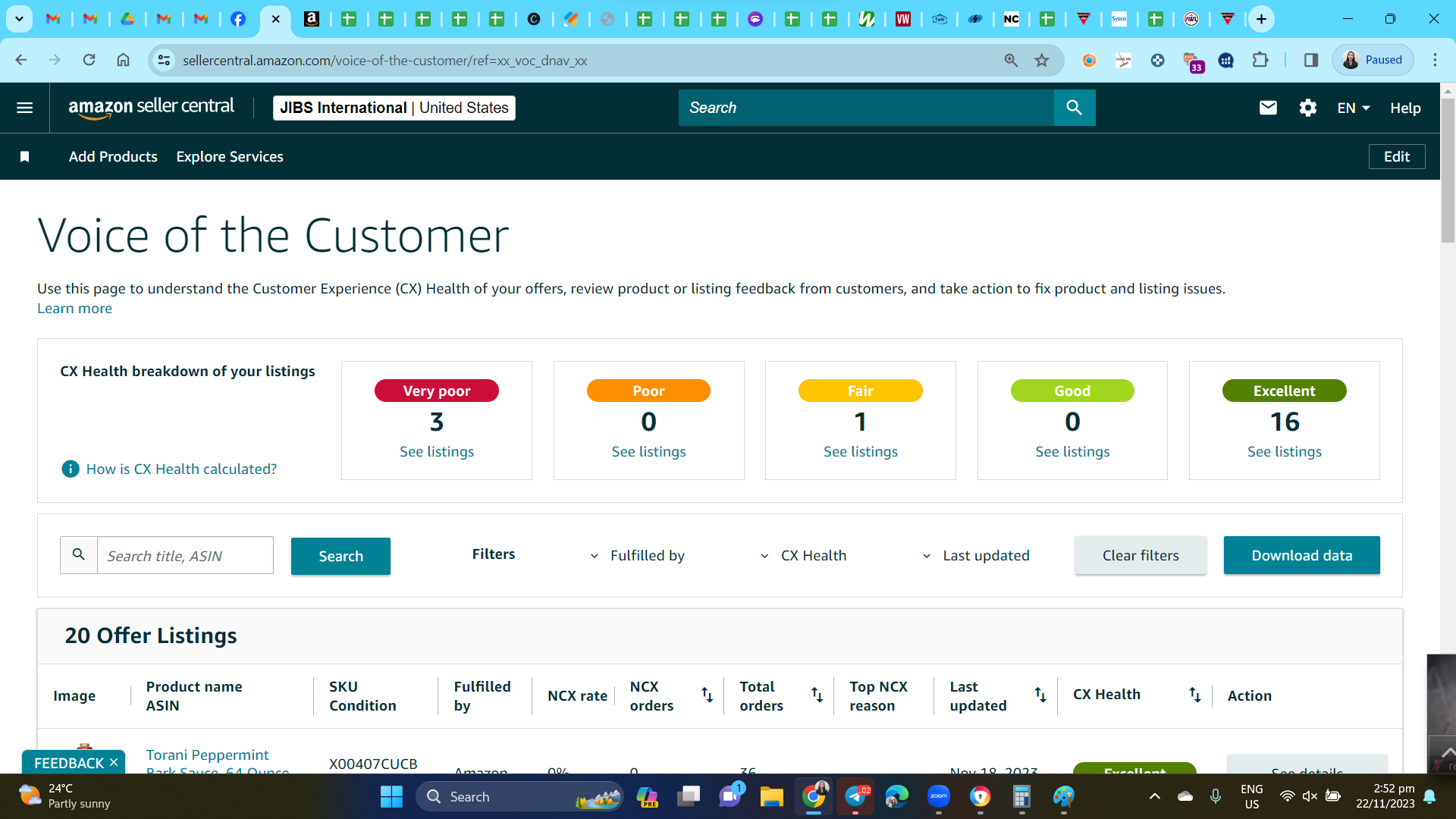Viewport: 1456px width, 819px height.
Task: Click the info icon beside CX Health calculated
Action: click(70, 469)
